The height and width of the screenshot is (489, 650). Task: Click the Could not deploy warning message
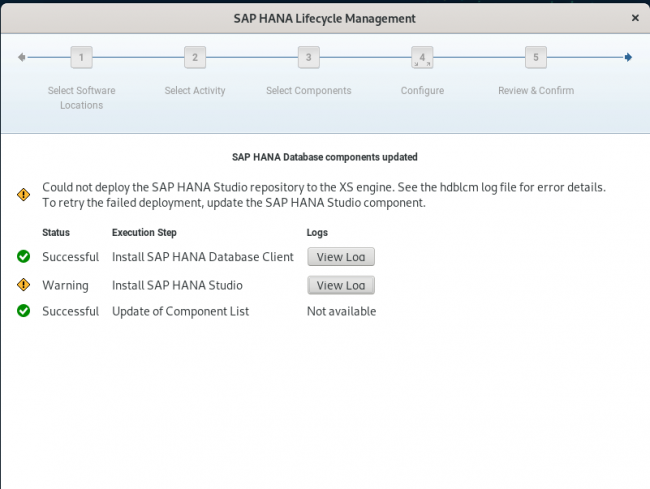(324, 195)
